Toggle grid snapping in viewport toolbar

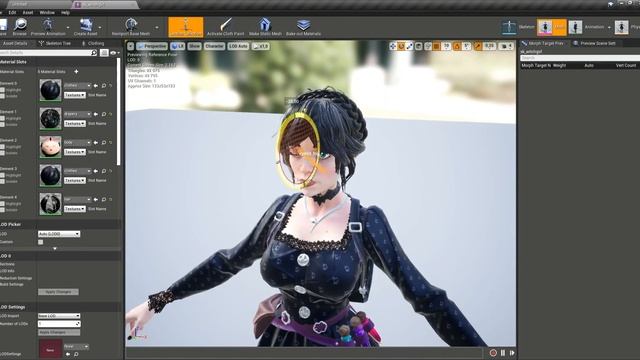point(437,46)
